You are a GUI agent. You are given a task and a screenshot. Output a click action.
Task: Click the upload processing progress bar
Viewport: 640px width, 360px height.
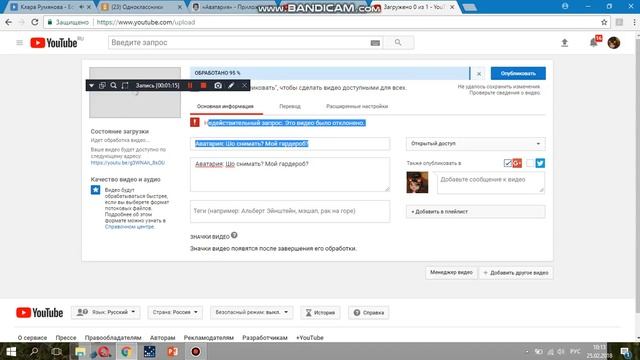coord(330,73)
